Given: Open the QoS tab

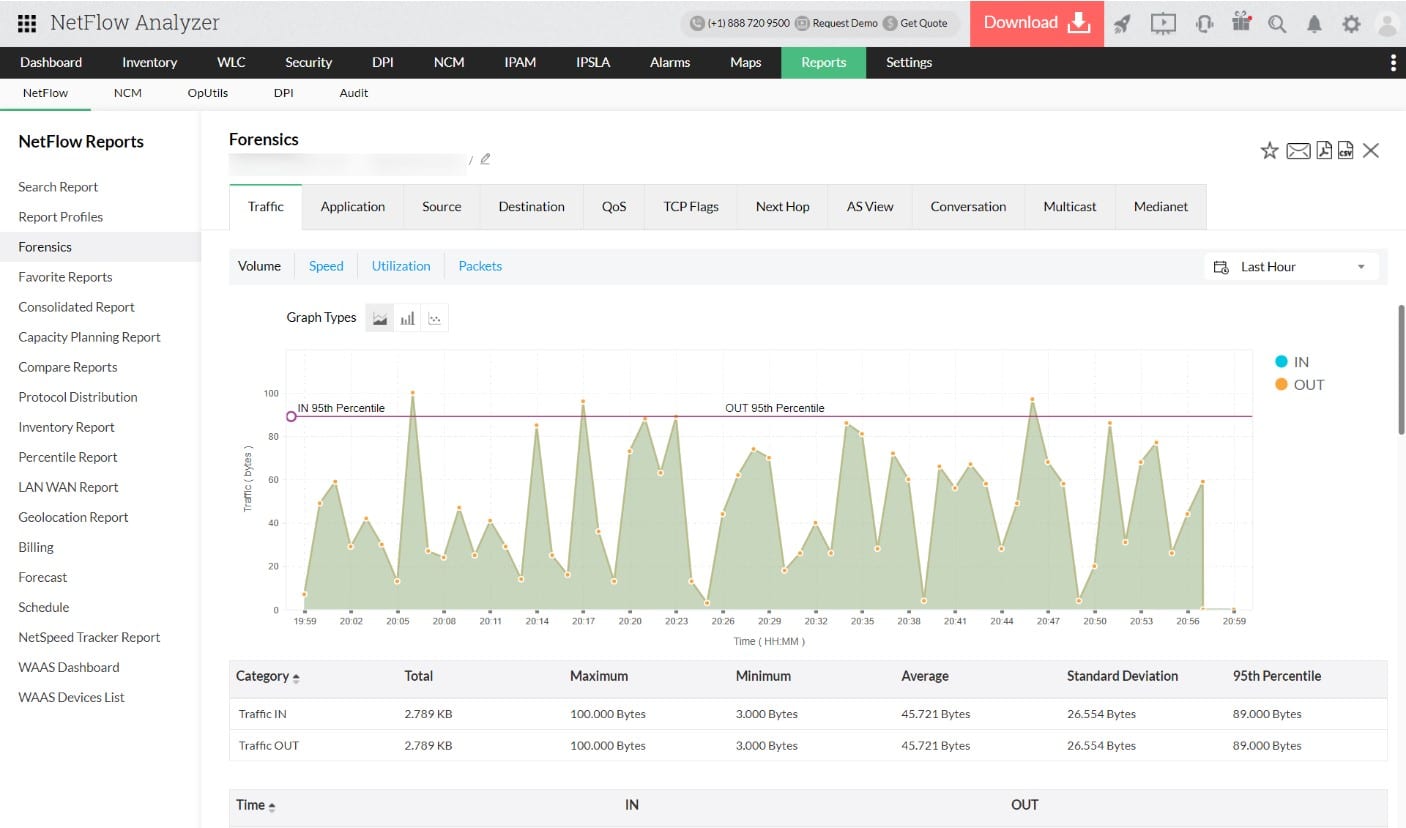Looking at the screenshot, I should pyautogui.click(x=614, y=207).
